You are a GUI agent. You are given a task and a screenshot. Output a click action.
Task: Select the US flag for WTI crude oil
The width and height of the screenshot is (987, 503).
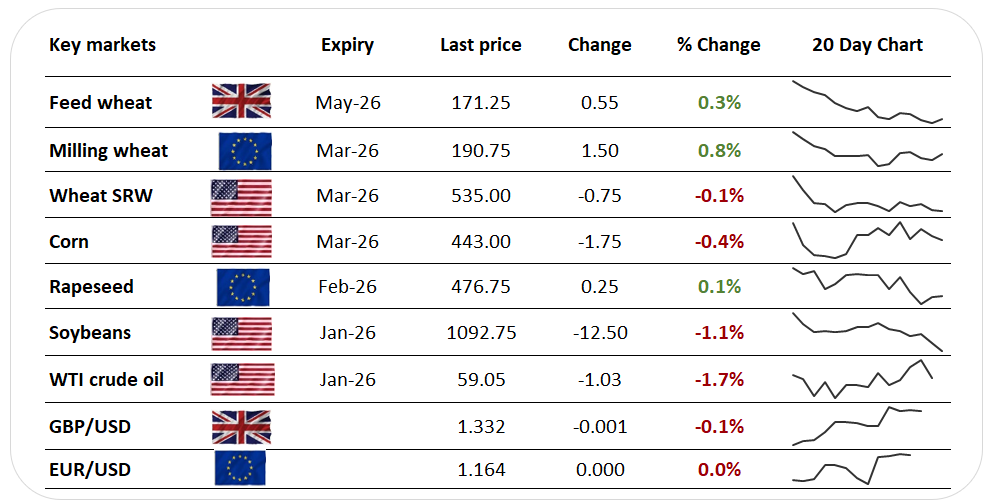point(243,379)
